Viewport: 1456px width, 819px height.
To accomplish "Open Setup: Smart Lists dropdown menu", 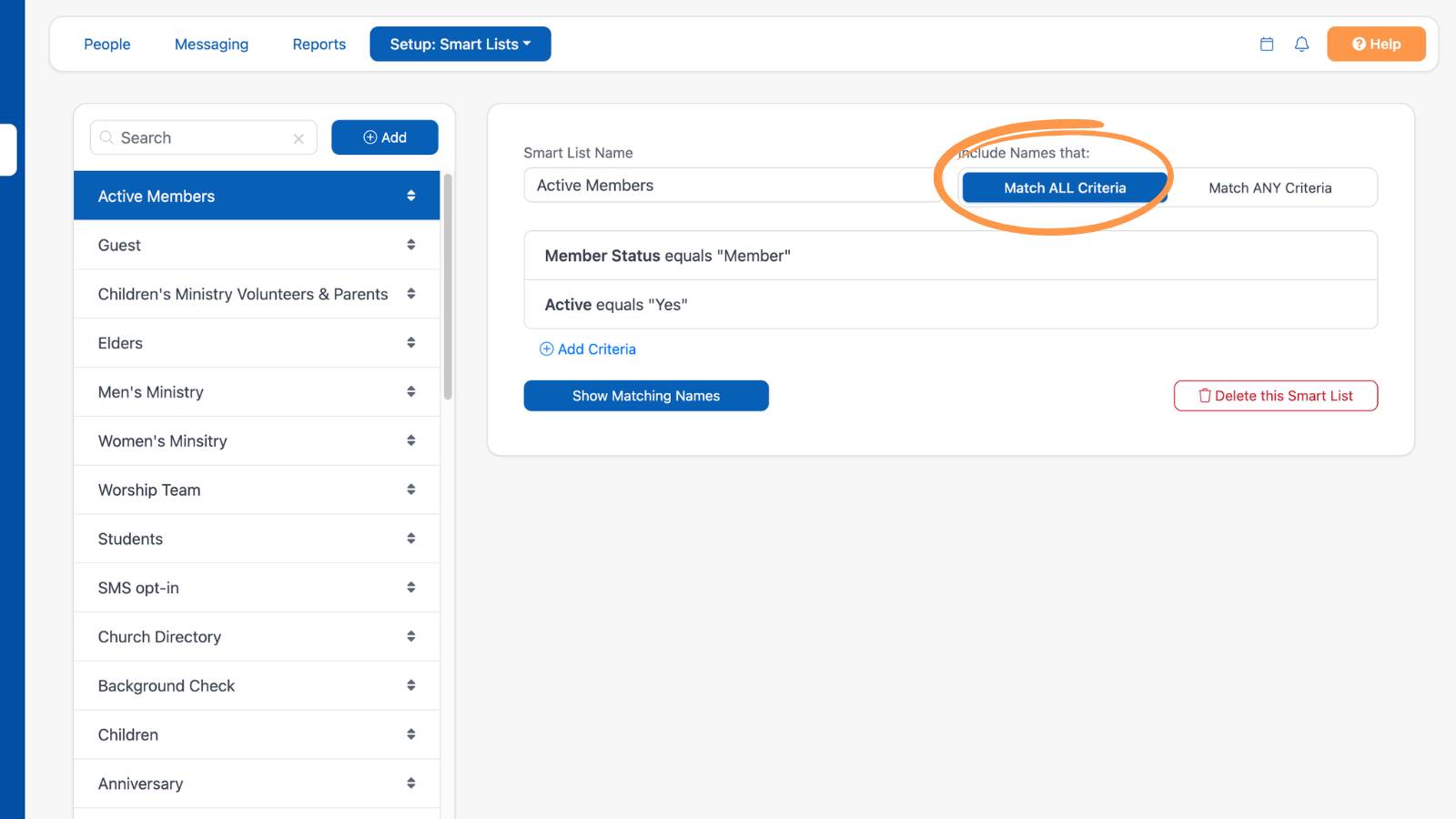I will (x=460, y=44).
